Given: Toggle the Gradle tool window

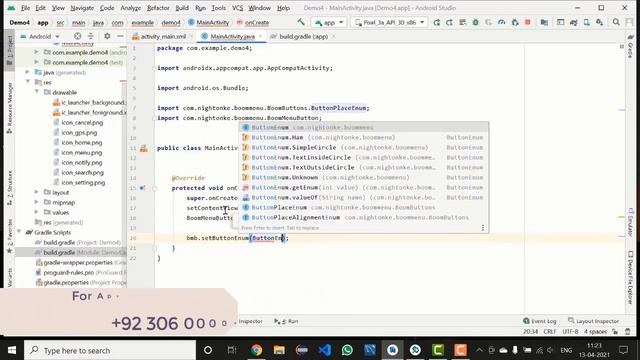Looking at the screenshot, I should pos(631,47).
